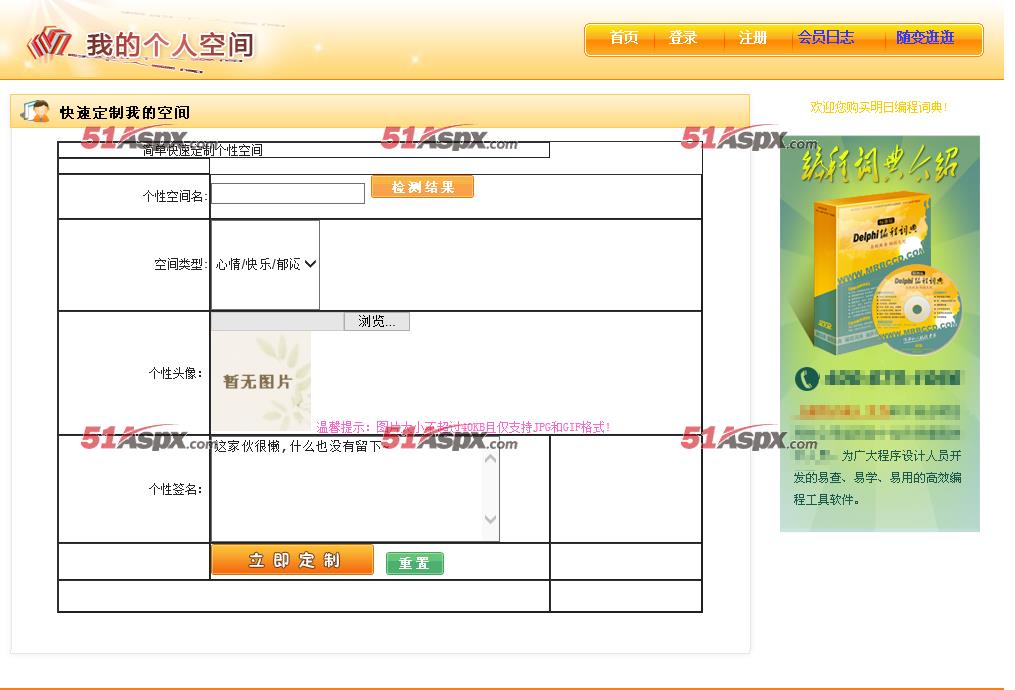Open 会员日志 in the navigation bar
This screenshot has height=690, width=1015.
pyautogui.click(x=825, y=38)
